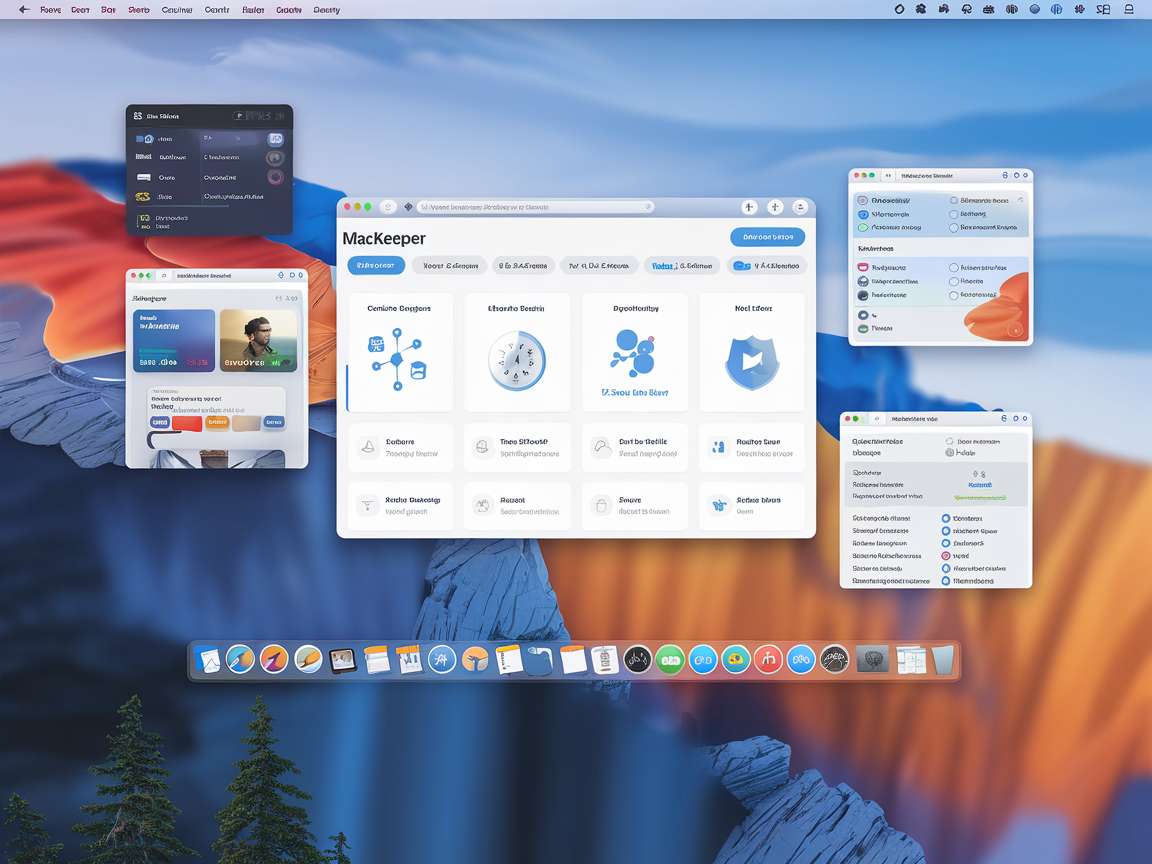
Task: Select the middle radio button in top-right window's upper group
Action: (x=954, y=214)
